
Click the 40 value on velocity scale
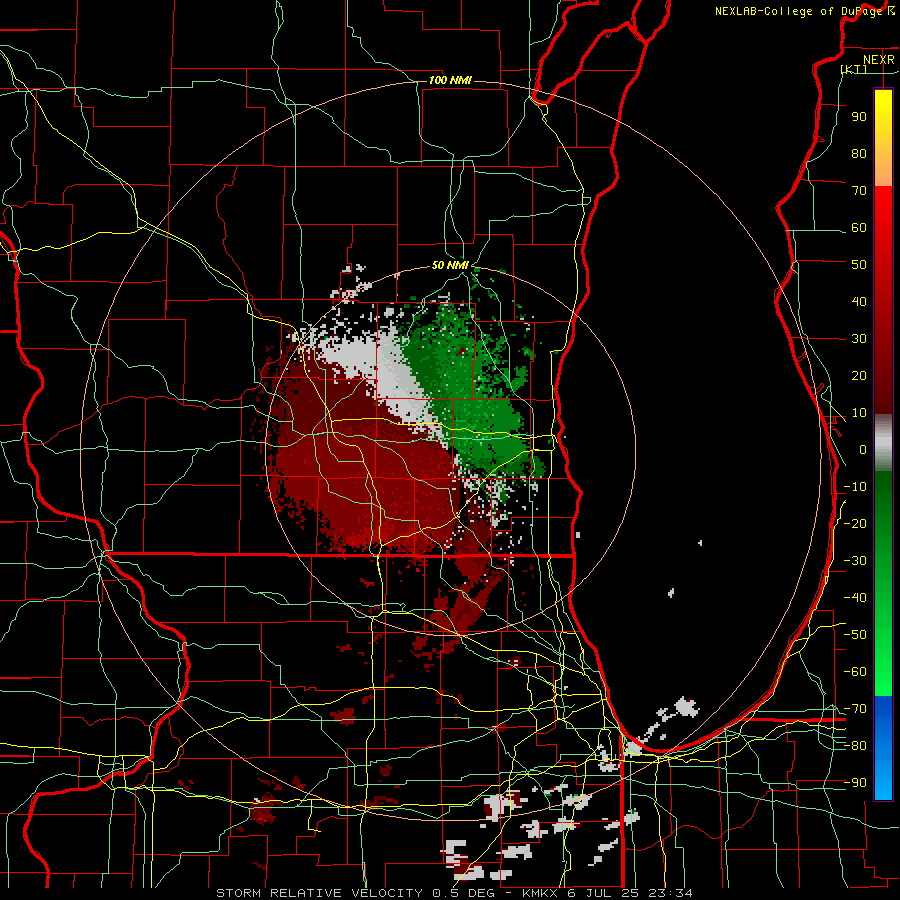click(x=859, y=301)
